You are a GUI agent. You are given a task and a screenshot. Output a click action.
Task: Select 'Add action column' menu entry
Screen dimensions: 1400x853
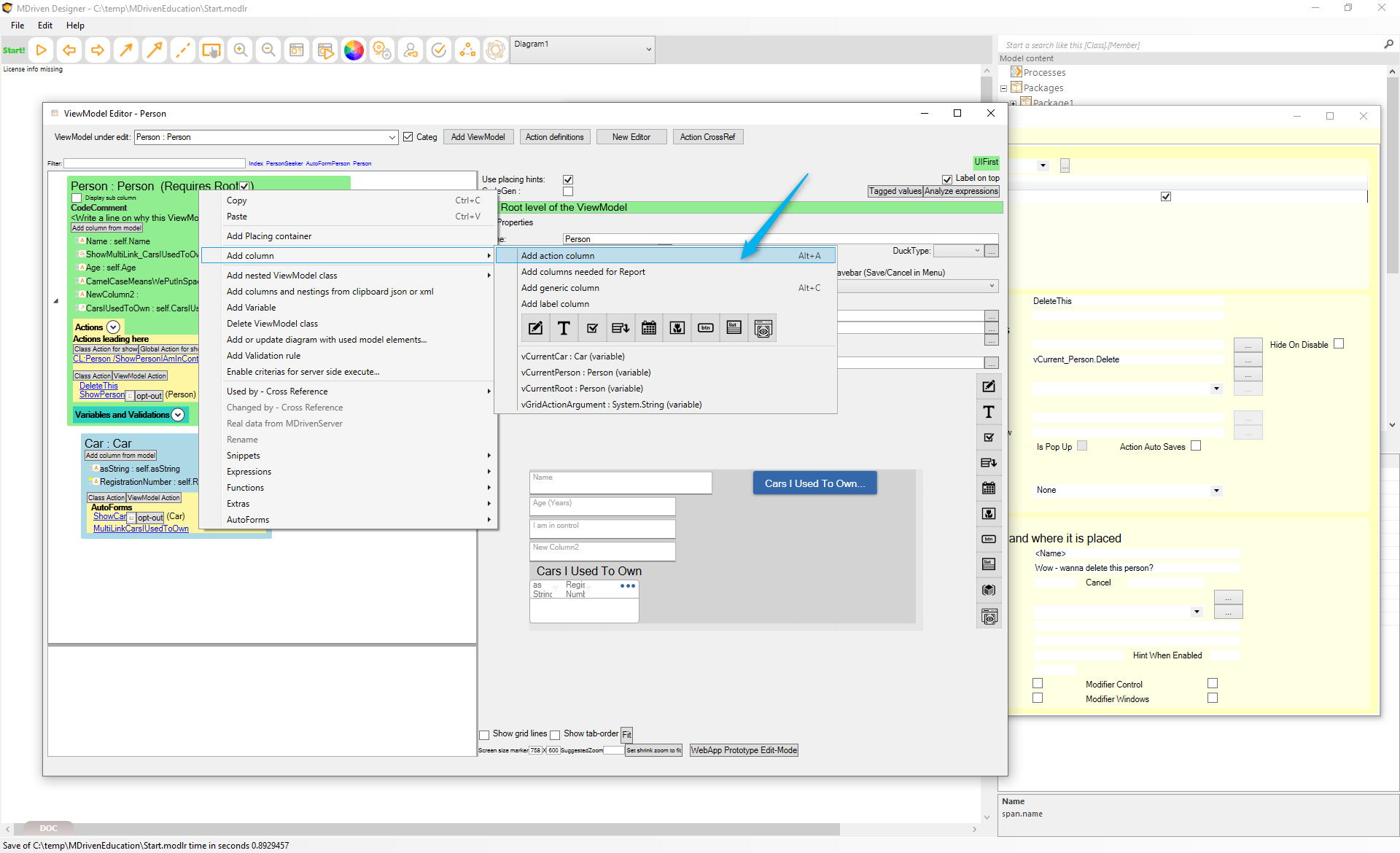click(558, 256)
